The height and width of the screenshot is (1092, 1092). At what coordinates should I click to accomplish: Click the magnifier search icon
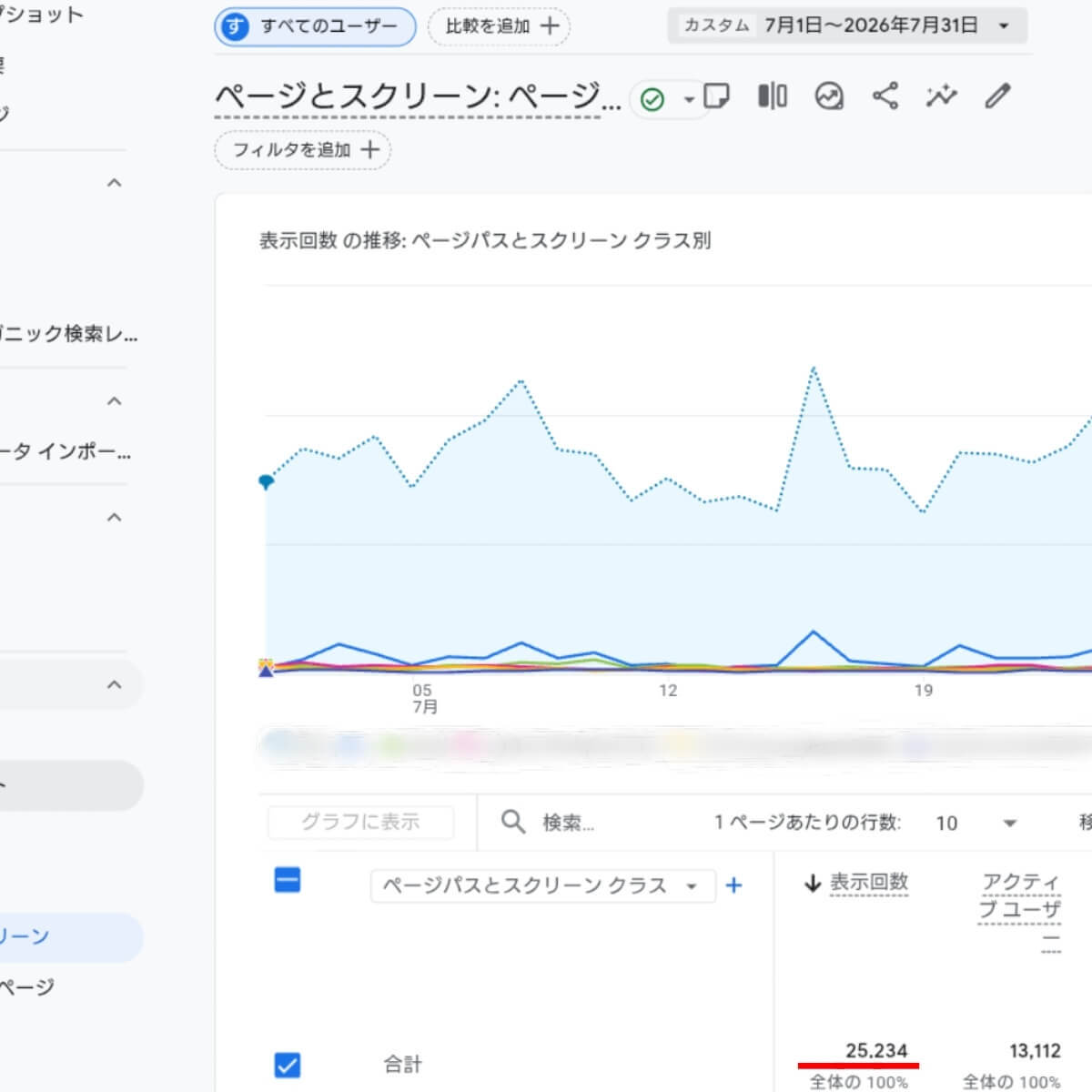(513, 822)
